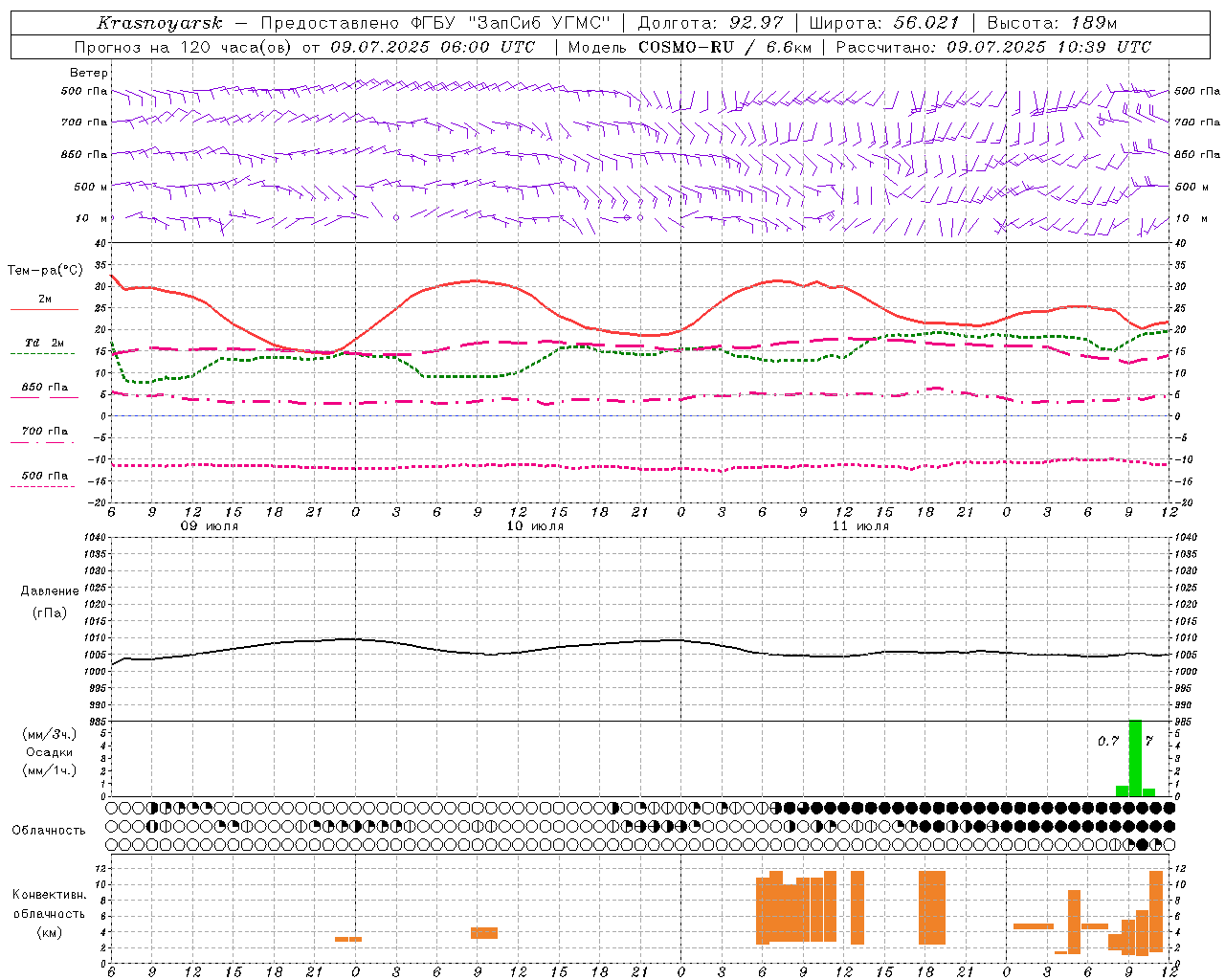Click the 'Конвективн.' convective cloud label

[50, 895]
